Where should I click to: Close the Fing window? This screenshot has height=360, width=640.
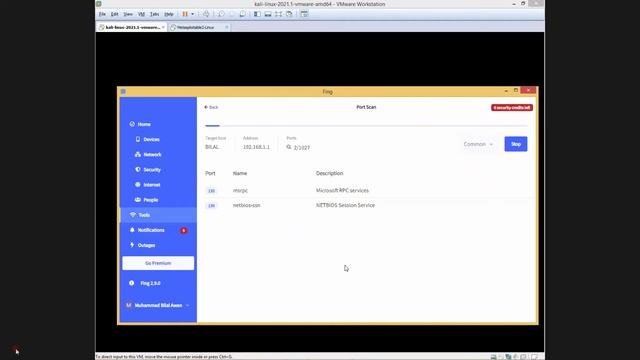pyautogui.click(x=529, y=90)
